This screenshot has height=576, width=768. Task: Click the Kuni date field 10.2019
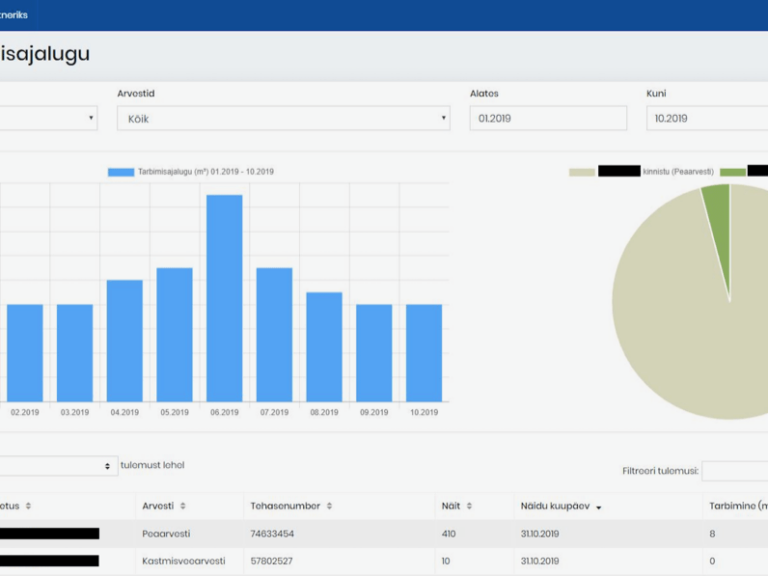tap(706, 118)
